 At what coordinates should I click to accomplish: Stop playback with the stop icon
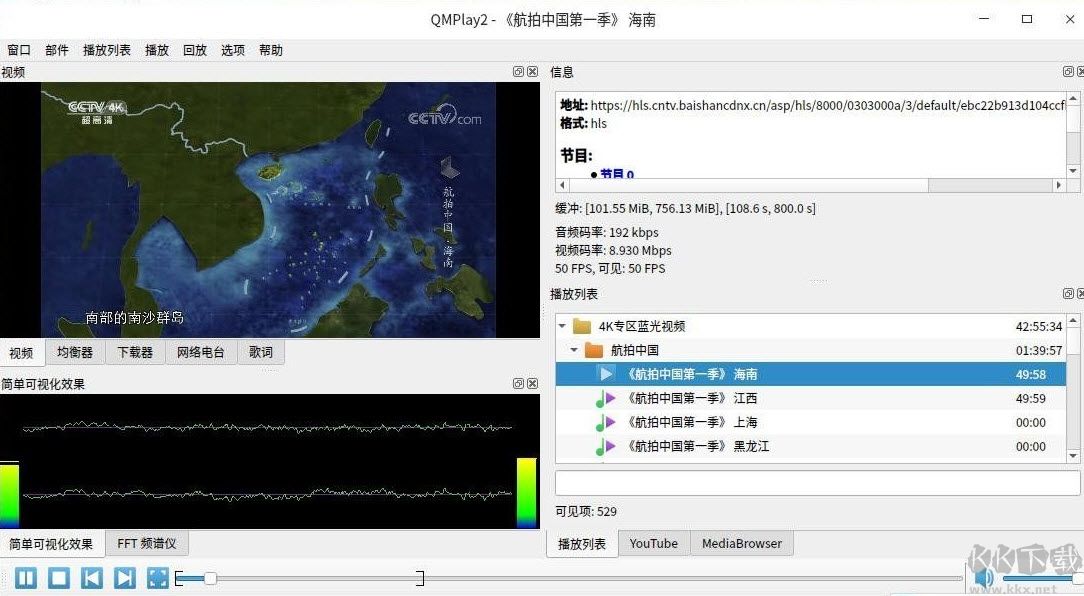(59, 578)
